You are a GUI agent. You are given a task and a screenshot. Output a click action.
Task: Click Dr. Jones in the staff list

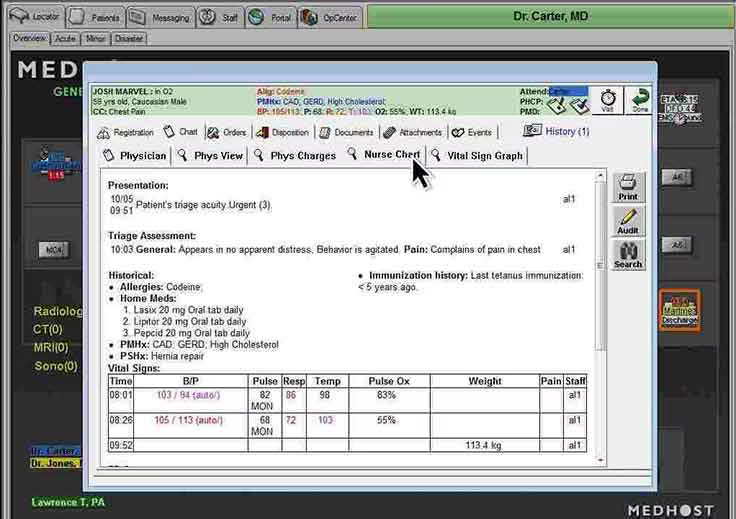[55, 463]
